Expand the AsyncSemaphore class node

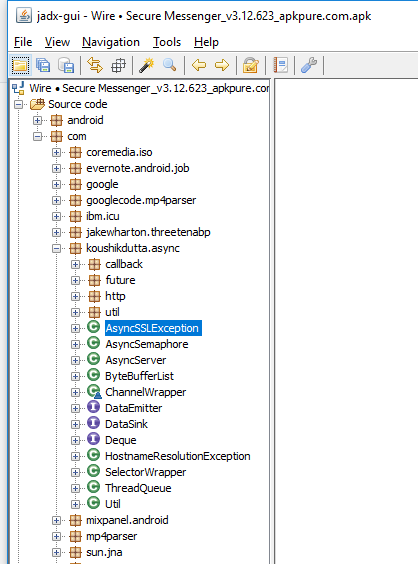coord(76,345)
